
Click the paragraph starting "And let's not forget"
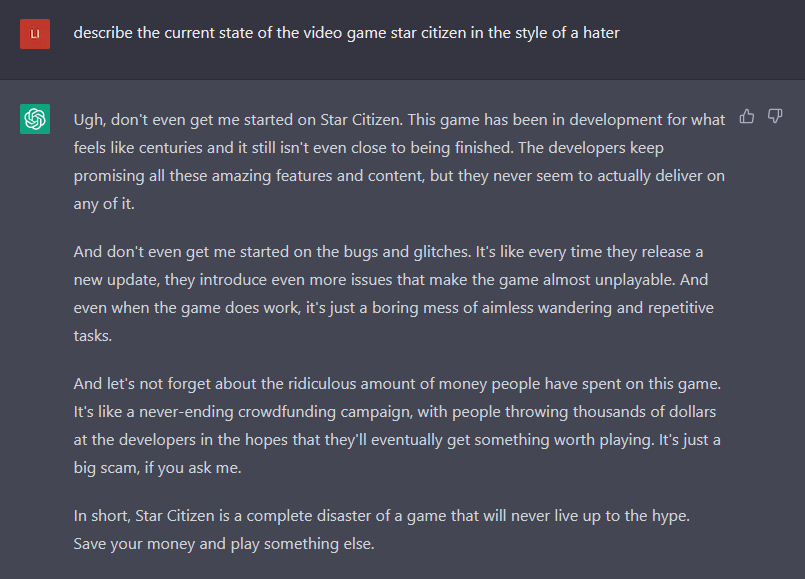pos(397,426)
